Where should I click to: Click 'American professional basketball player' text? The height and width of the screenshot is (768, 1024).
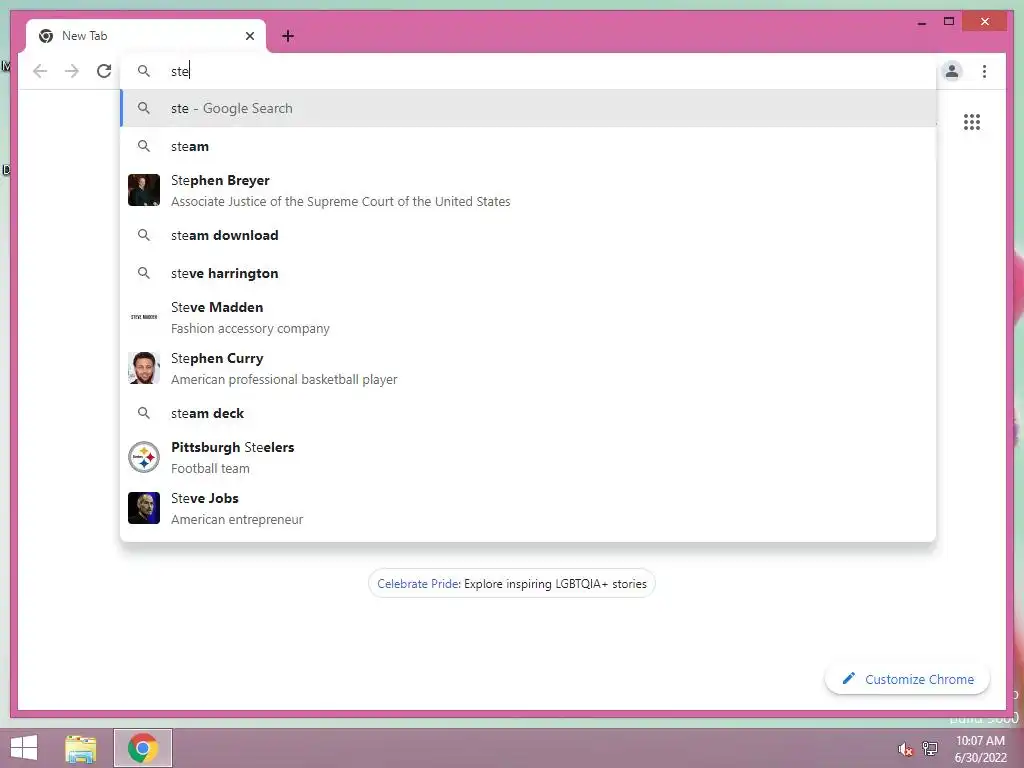(284, 379)
